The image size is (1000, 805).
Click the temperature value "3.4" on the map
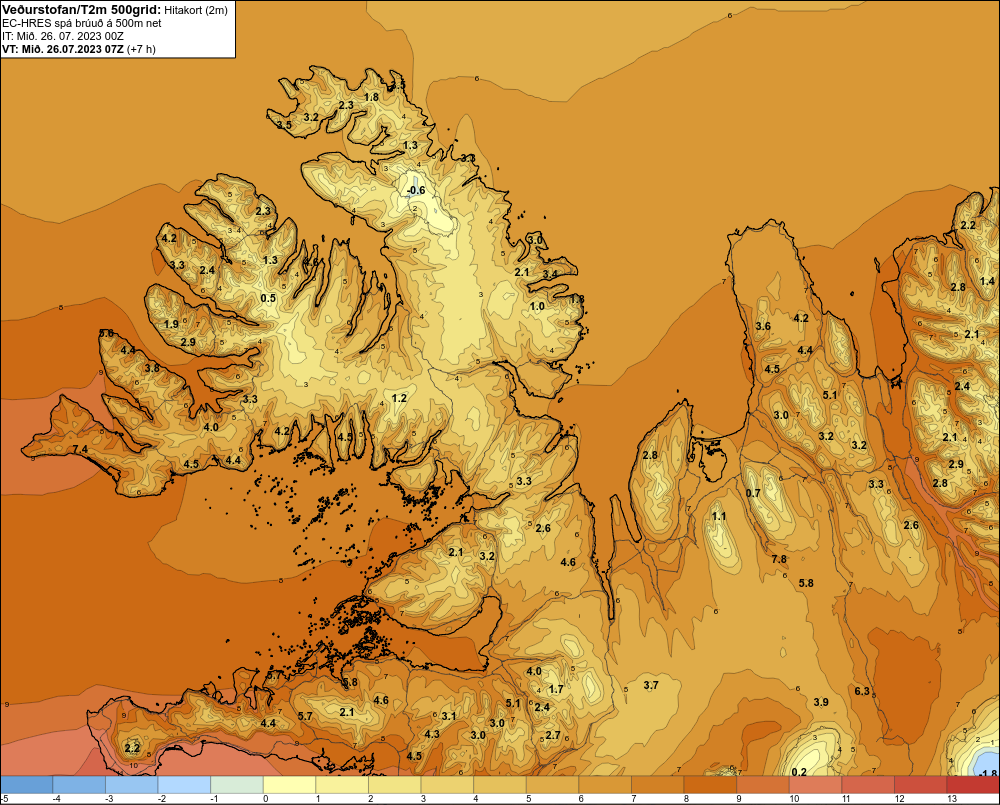[550, 274]
